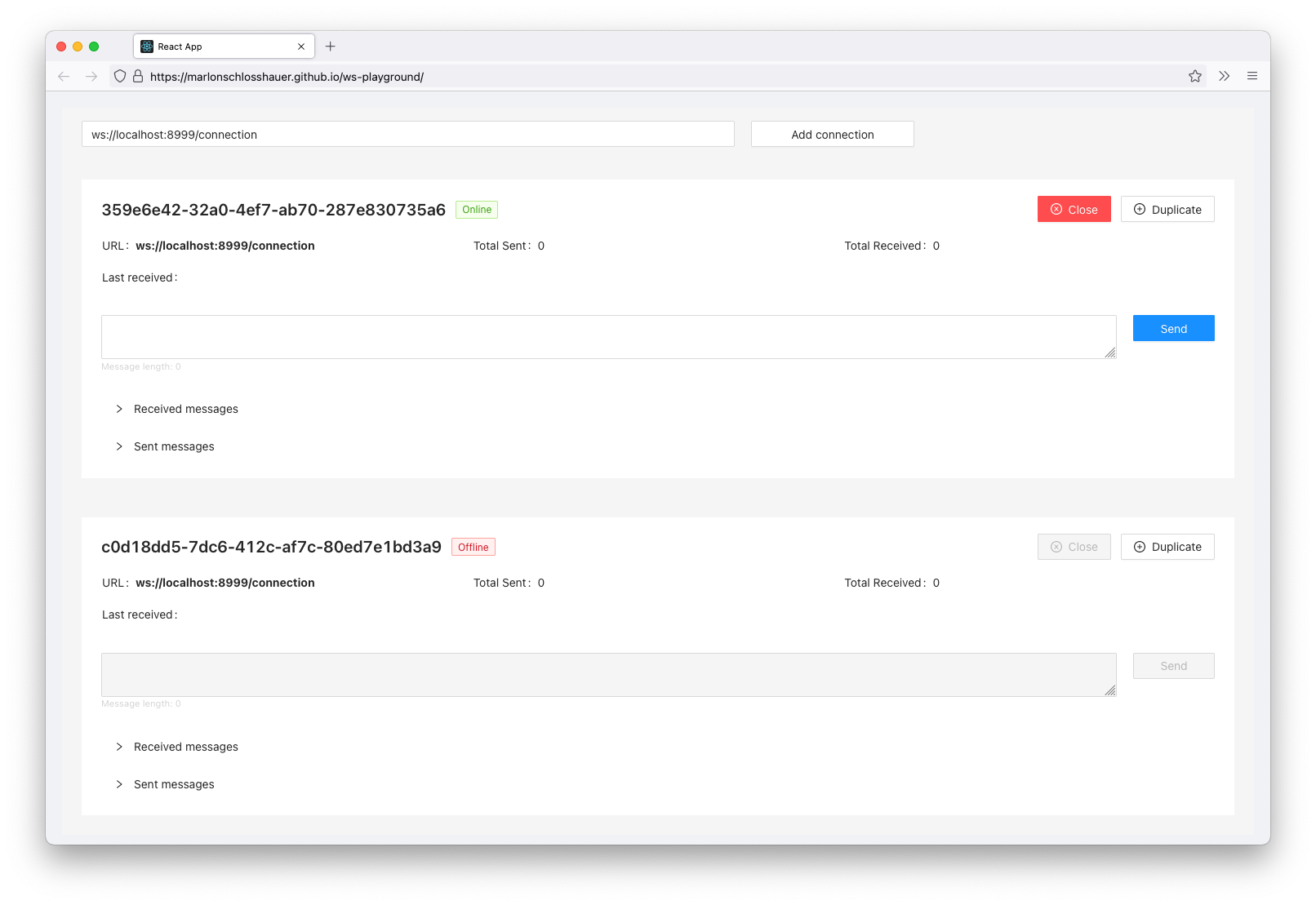Image resolution: width=1316 pixels, height=905 pixels.
Task: Click the c0d18dd5-7dc6-412c-af7c-80ed7e1bd3a9 heading
Action: 271,547
